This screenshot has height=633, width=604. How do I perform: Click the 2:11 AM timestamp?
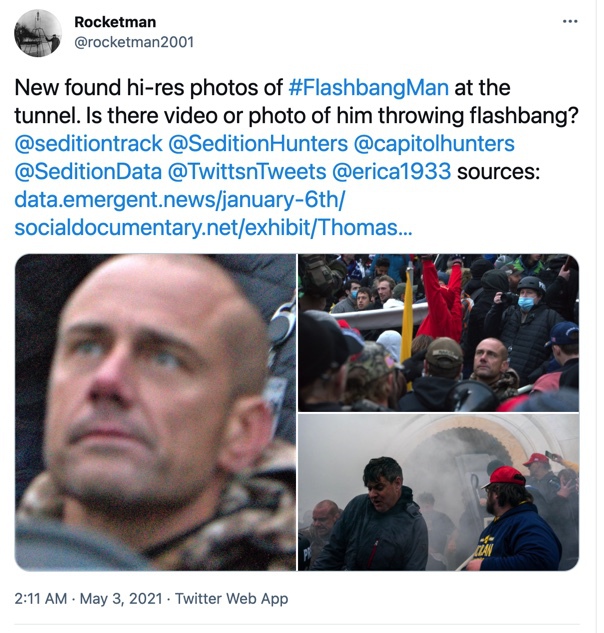click(41, 598)
